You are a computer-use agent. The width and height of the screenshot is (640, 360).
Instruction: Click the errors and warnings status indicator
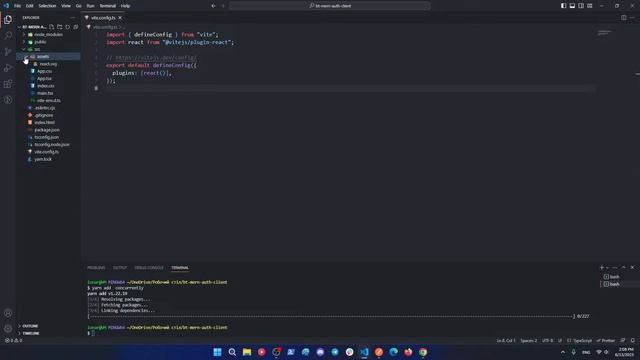[x=13, y=340]
